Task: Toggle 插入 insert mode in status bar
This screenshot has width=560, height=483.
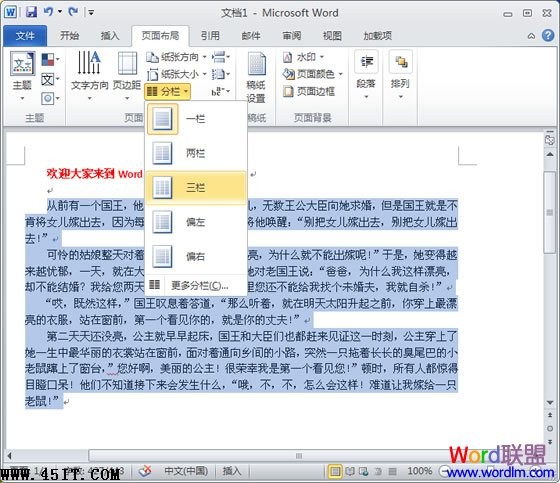Action: (232, 471)
